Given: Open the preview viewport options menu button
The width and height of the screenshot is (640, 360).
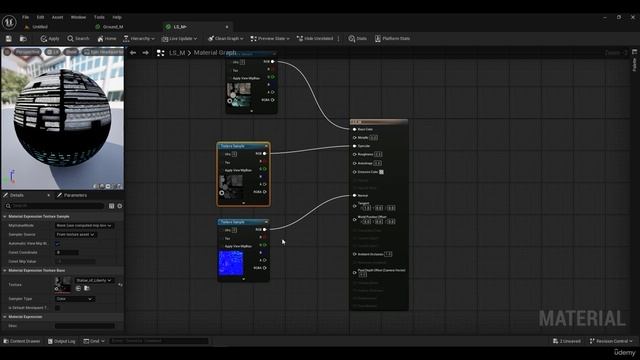Looking at the screenshot, I should pos(7,52).
